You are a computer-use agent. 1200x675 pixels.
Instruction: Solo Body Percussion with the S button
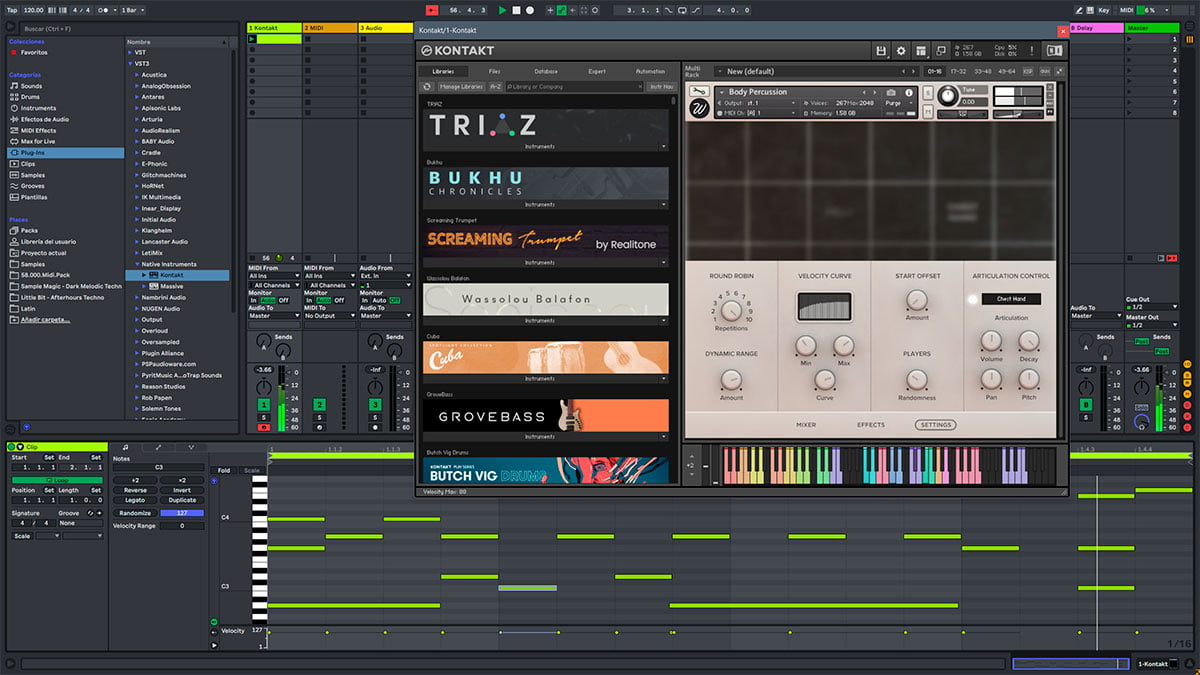pos(928,93)
